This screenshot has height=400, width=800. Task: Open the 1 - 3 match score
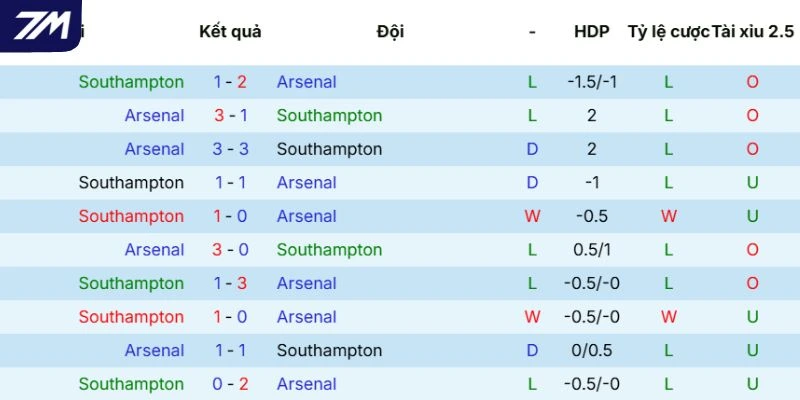pos(230,283)
